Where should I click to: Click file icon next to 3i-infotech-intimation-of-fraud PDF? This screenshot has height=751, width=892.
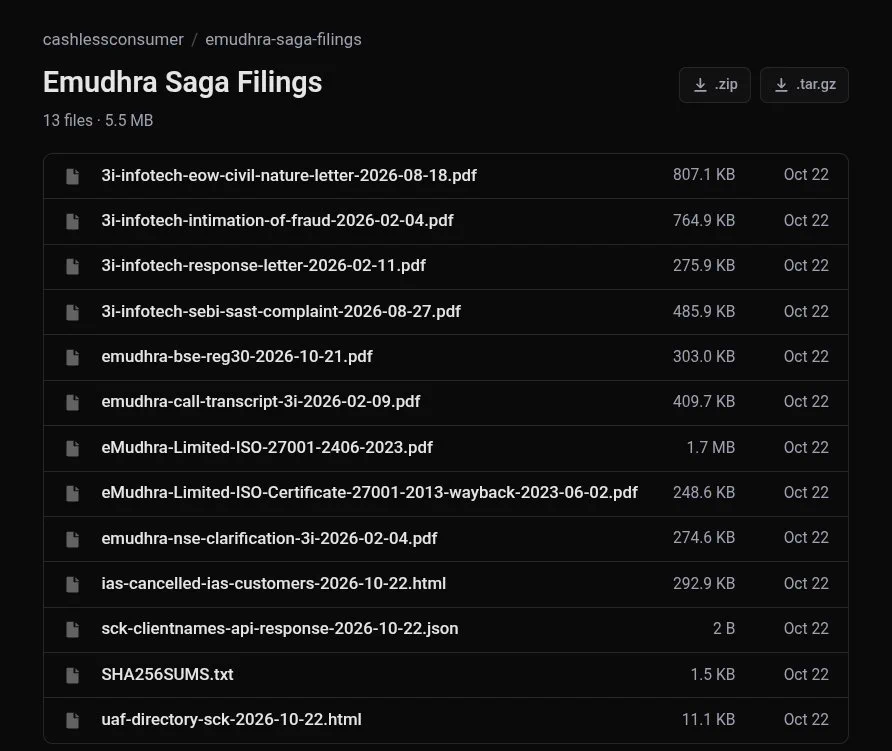pos(72,221)
